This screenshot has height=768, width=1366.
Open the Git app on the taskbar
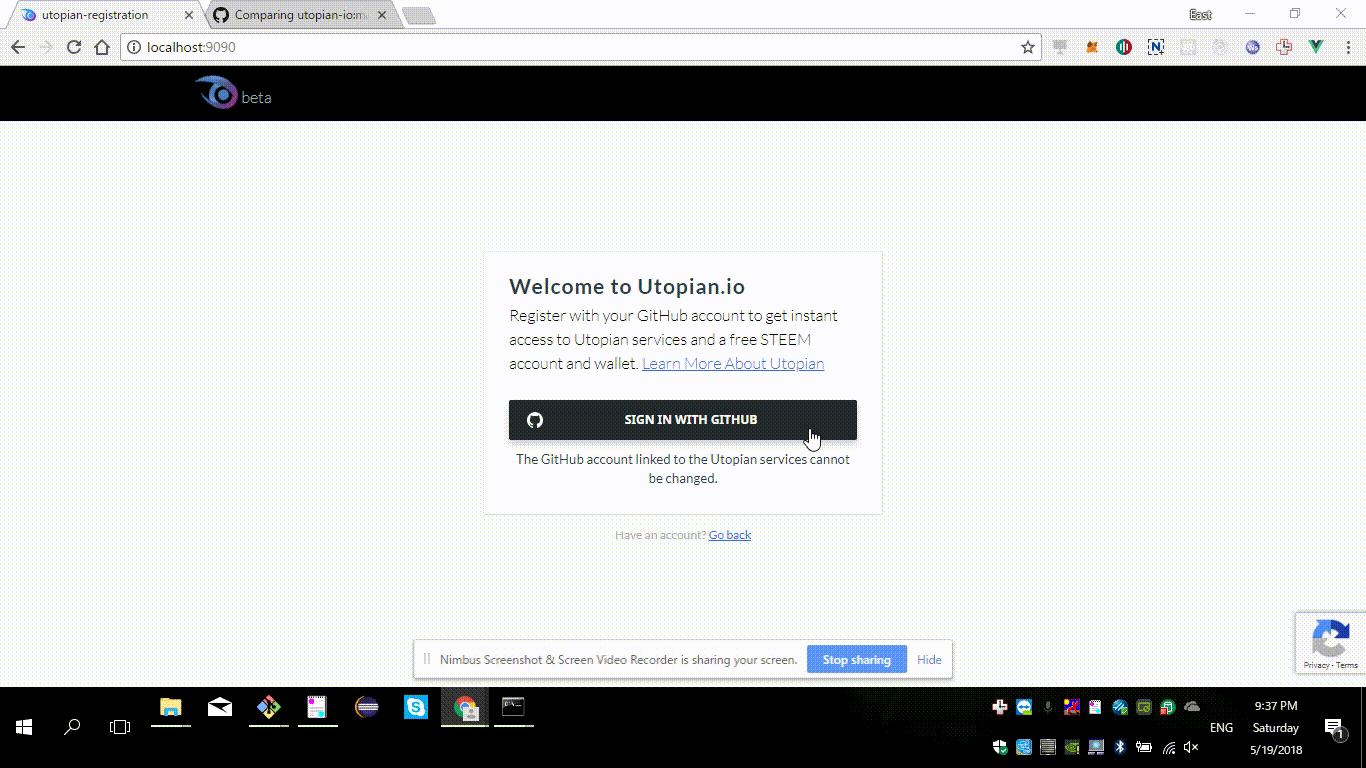coord(269,708)
